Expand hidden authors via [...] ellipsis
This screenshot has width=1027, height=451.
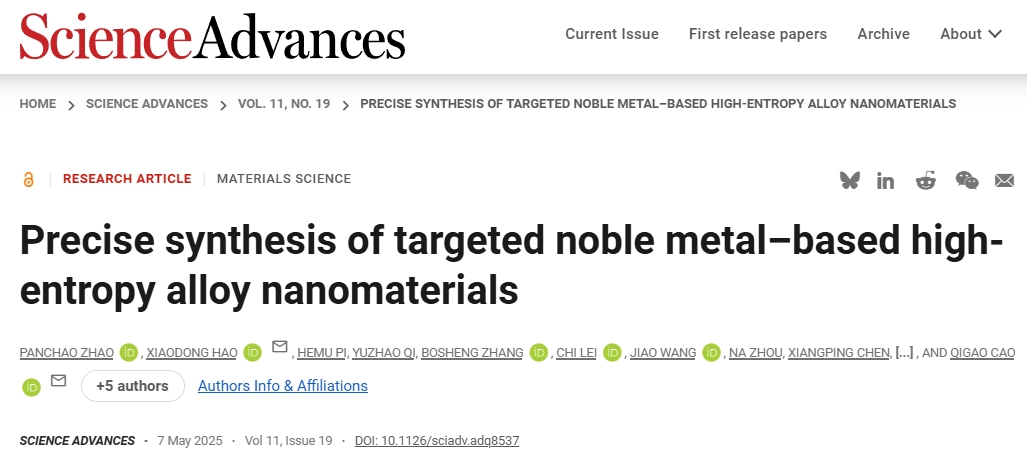[904, 353]
